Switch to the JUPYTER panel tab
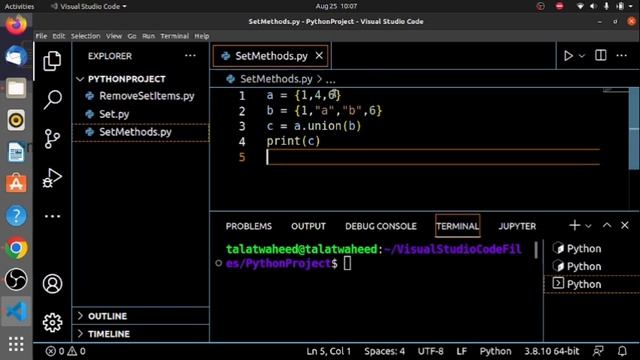The height and width of the screenshot is (360, 640). [x=517, y=226]
